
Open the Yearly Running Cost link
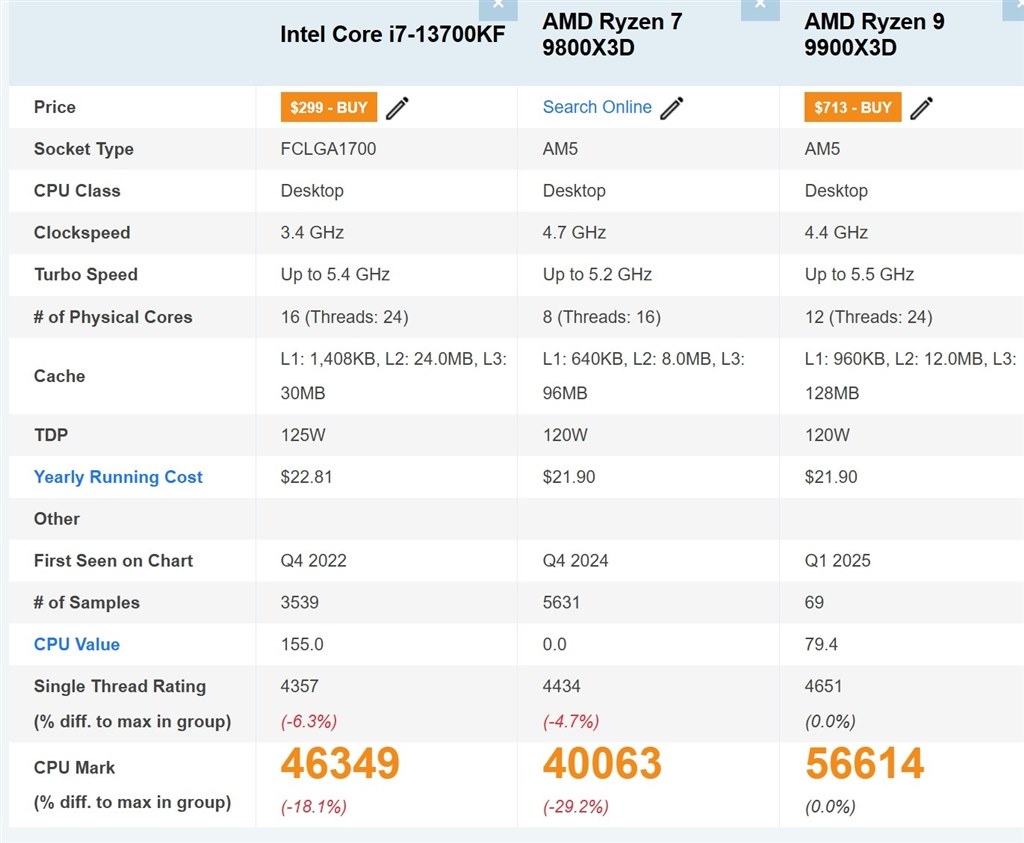118,477
